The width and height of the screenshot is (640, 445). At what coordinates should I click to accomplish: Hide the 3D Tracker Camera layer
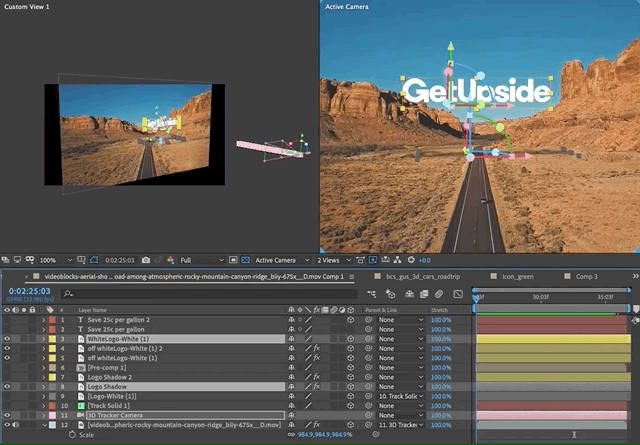click(7, 415)
